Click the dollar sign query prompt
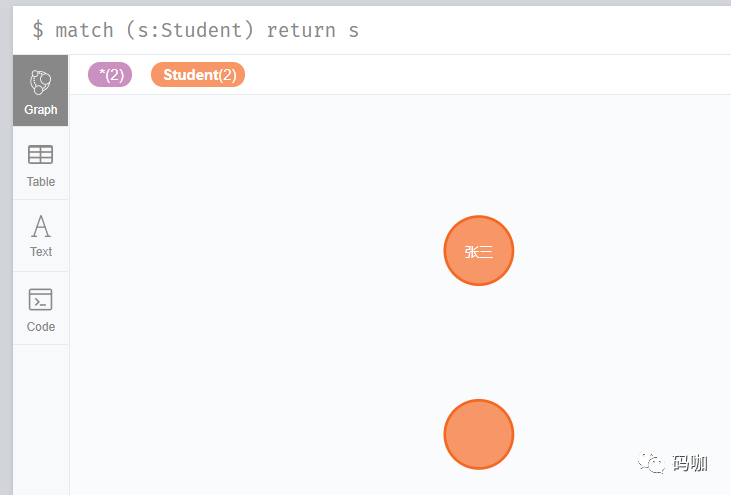731x495 pixels. tap(38, 30)
